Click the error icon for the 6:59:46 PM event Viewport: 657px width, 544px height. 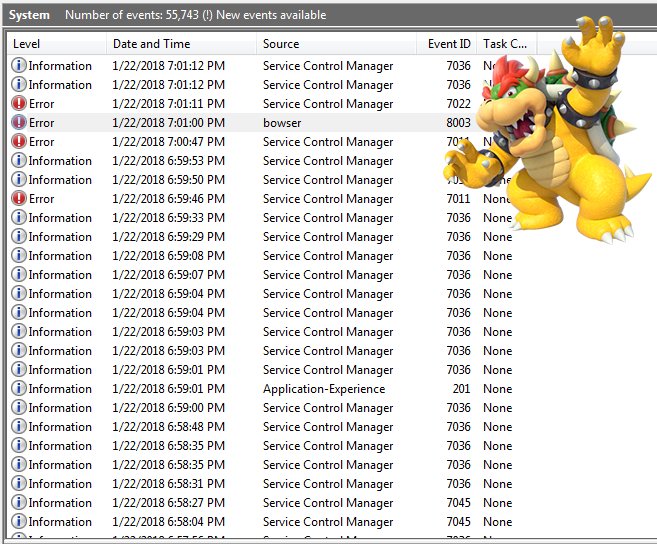(x=18, y=199)
